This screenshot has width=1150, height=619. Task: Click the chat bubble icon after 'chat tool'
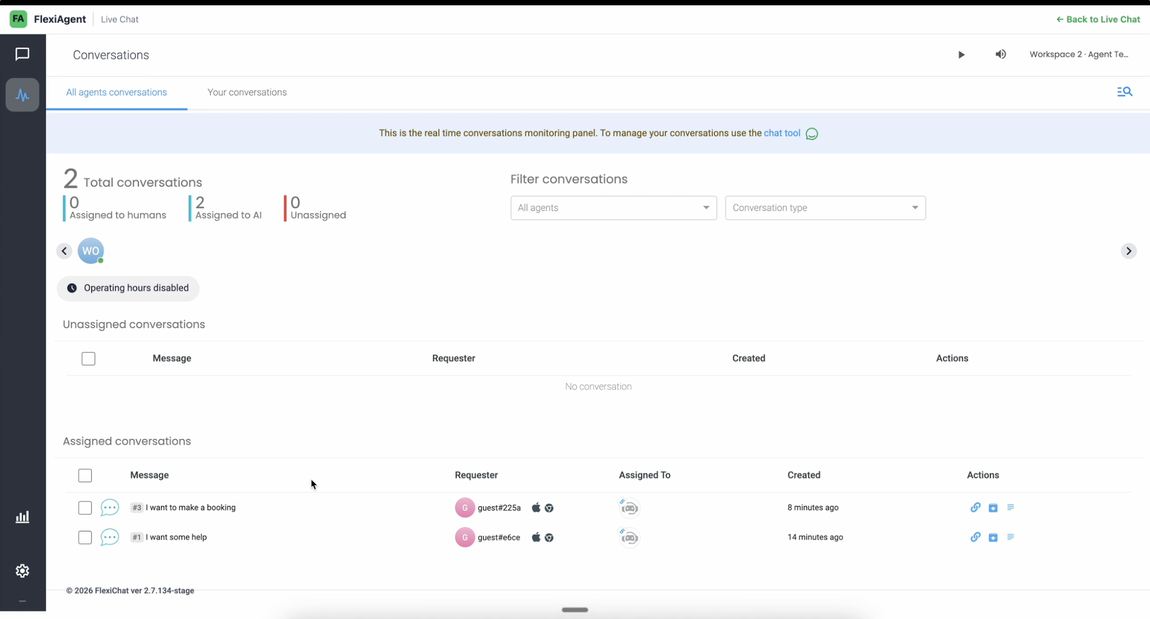pyautogui.click(x=812, y=133)
